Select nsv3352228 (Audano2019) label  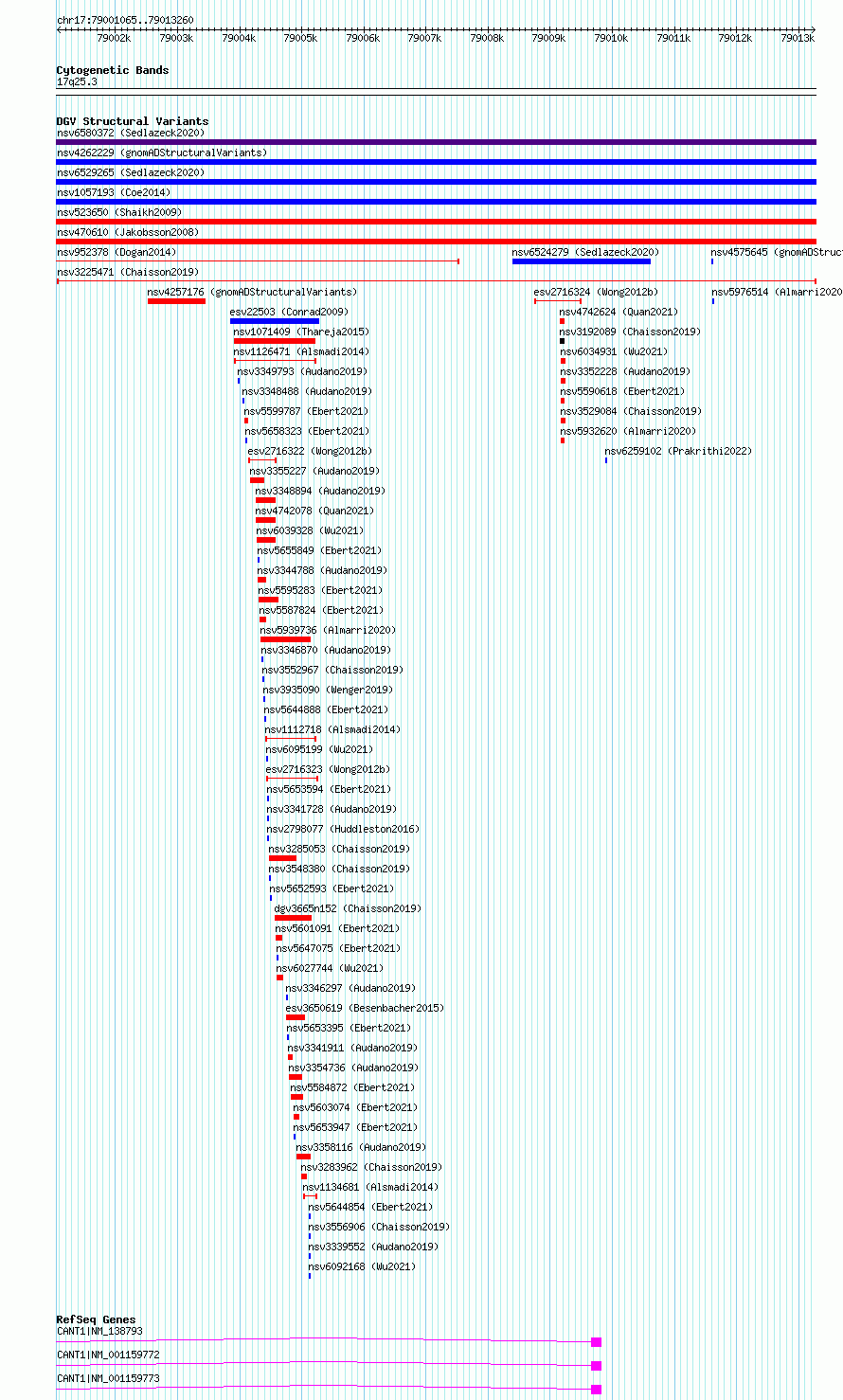pos(625,371)
